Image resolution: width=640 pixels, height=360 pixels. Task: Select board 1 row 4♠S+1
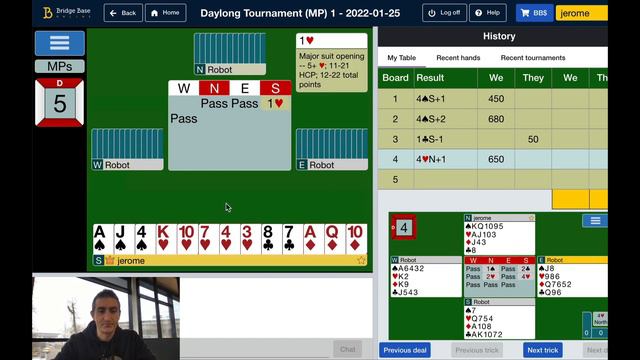(x=493, y=99)
